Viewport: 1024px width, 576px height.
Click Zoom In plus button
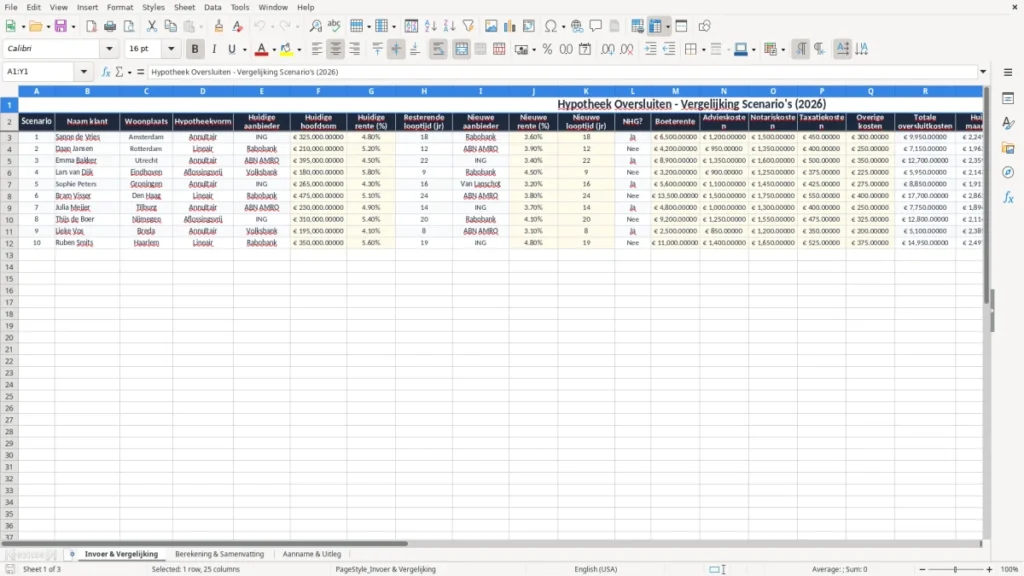989,569
